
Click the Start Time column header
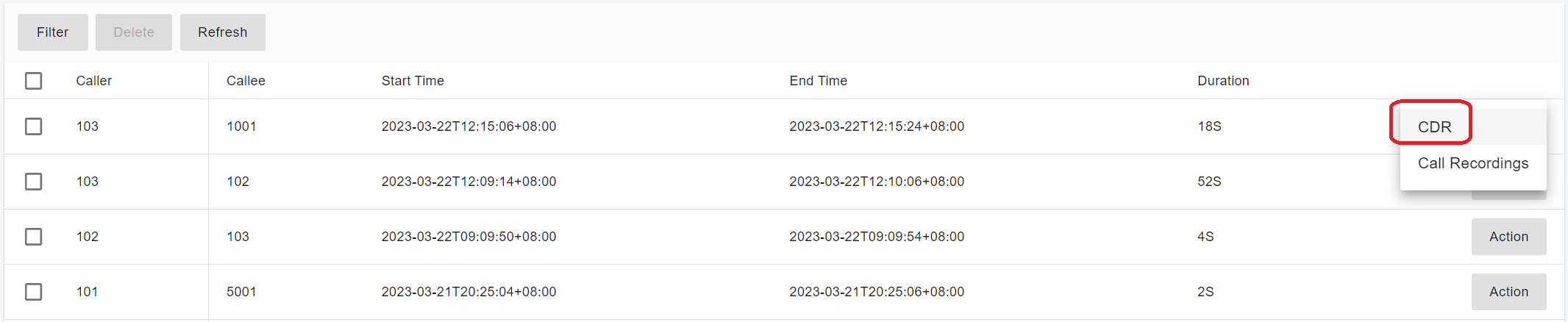pyautogui.click(x=413, y=81)
